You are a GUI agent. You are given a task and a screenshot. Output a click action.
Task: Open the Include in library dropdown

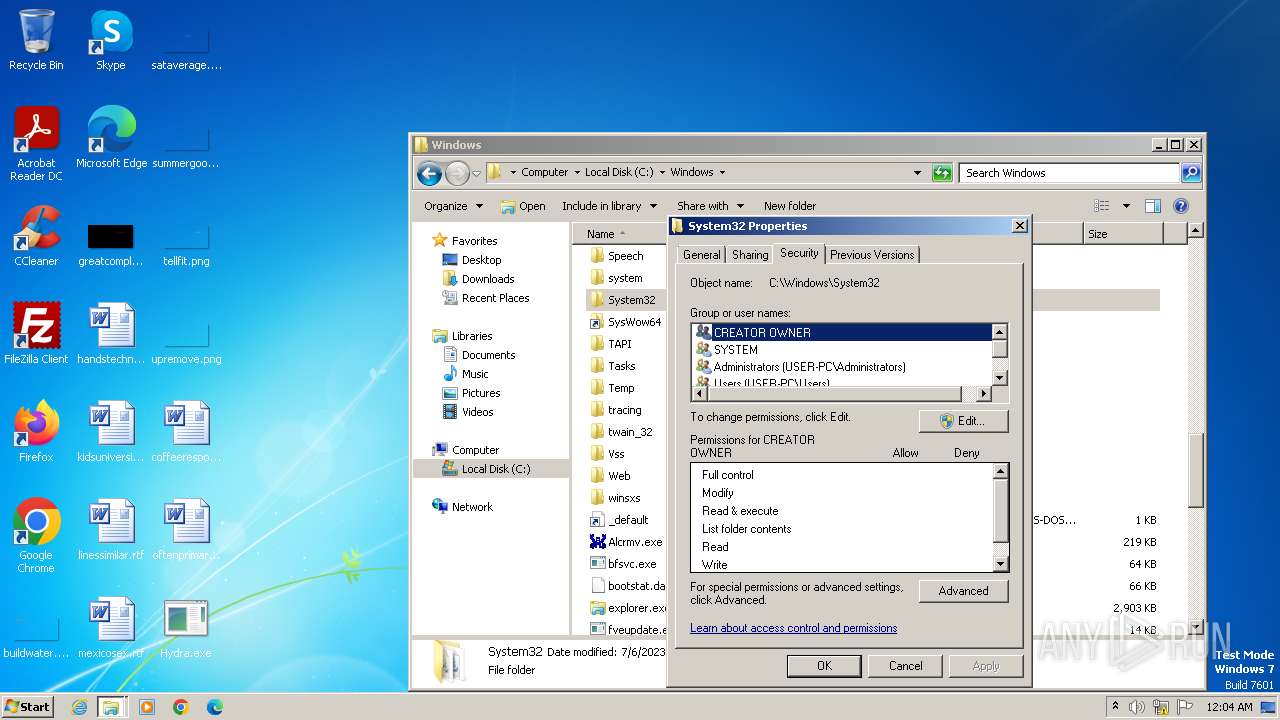click(610, 206)
